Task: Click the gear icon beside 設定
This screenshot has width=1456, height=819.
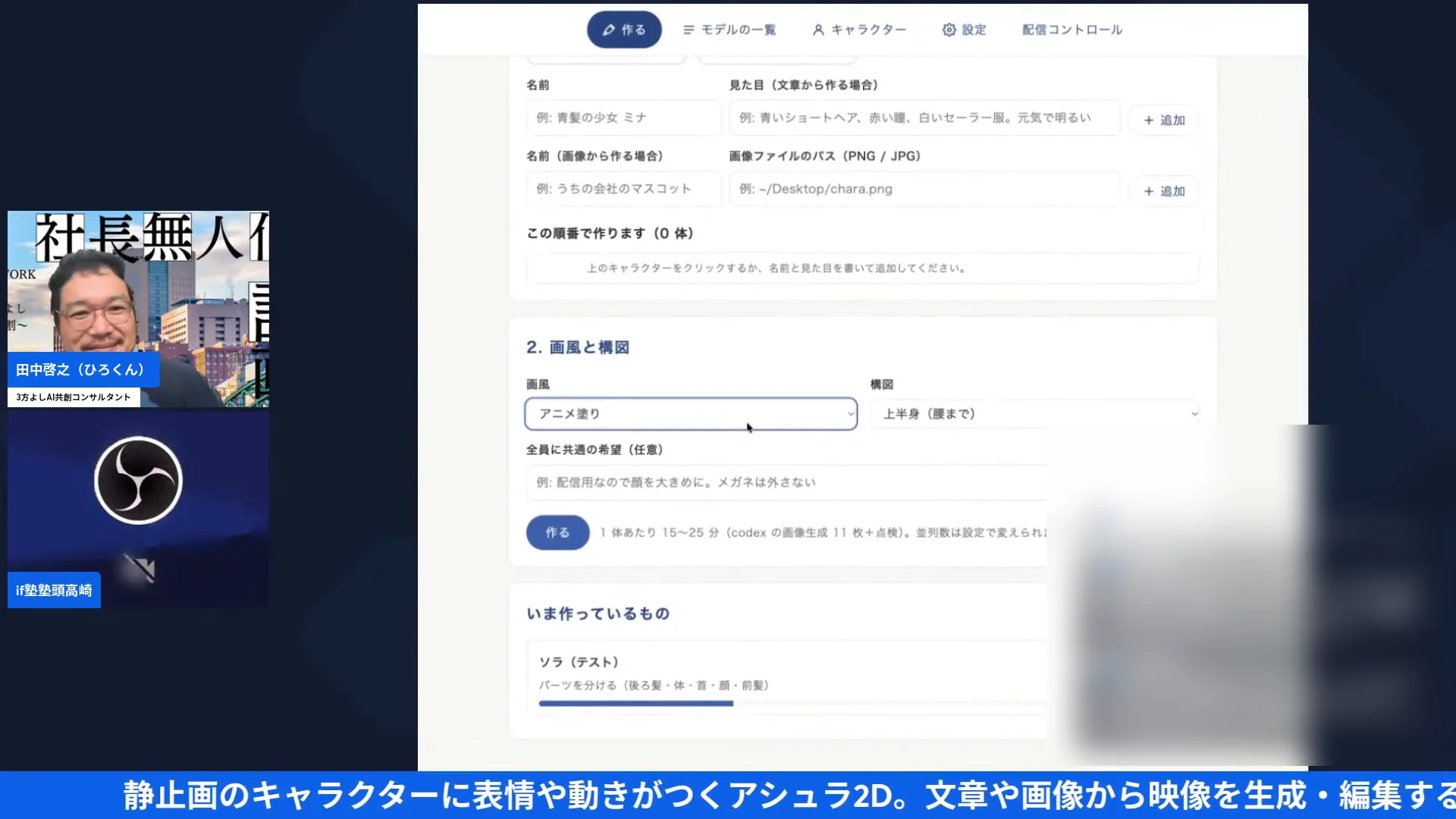Action: 949,30
